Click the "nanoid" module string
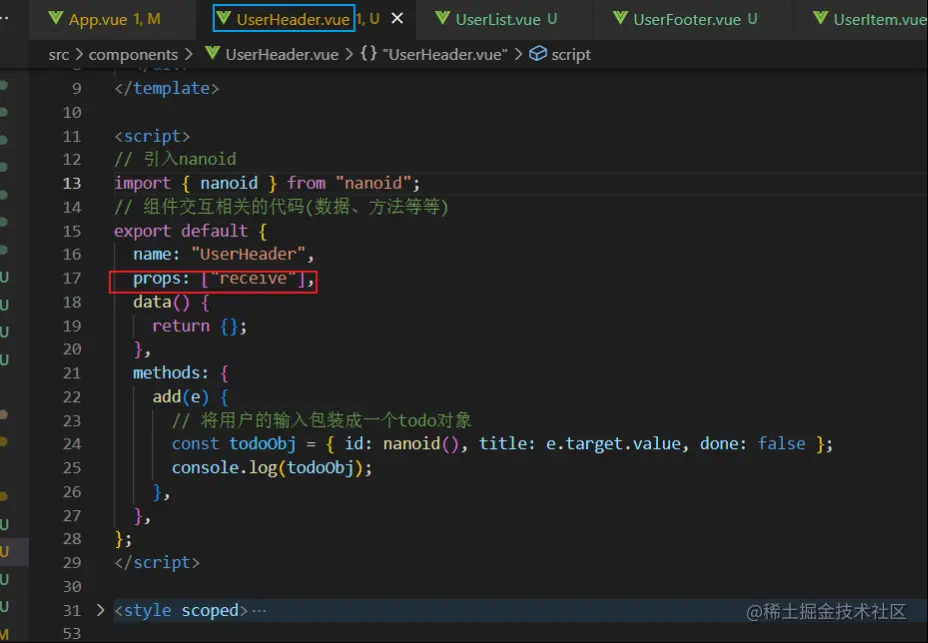The height and width of the screenshot is (643, 928). pos(373,183)
